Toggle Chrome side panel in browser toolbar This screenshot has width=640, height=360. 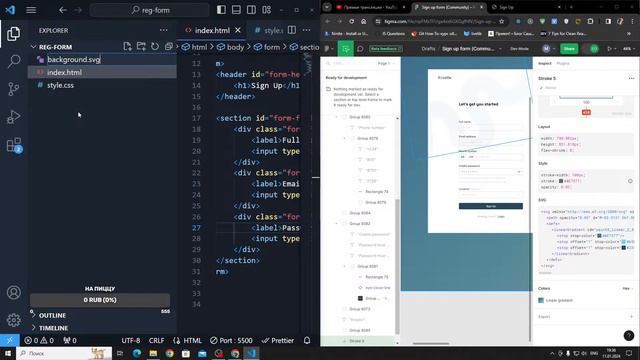pos(608,21)
